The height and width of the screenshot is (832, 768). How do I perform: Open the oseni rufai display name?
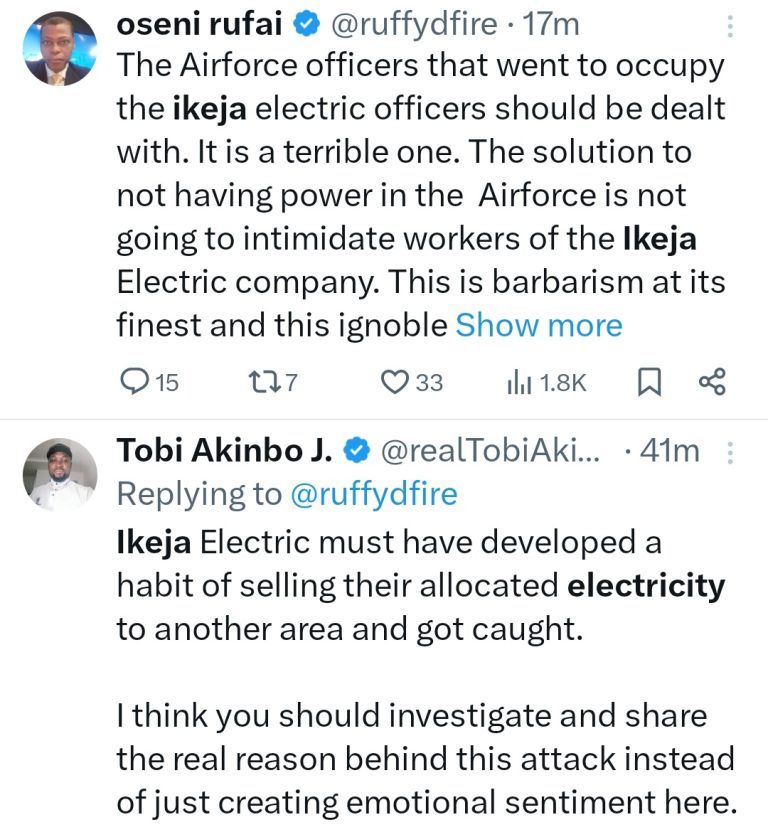tap(199, 22)
